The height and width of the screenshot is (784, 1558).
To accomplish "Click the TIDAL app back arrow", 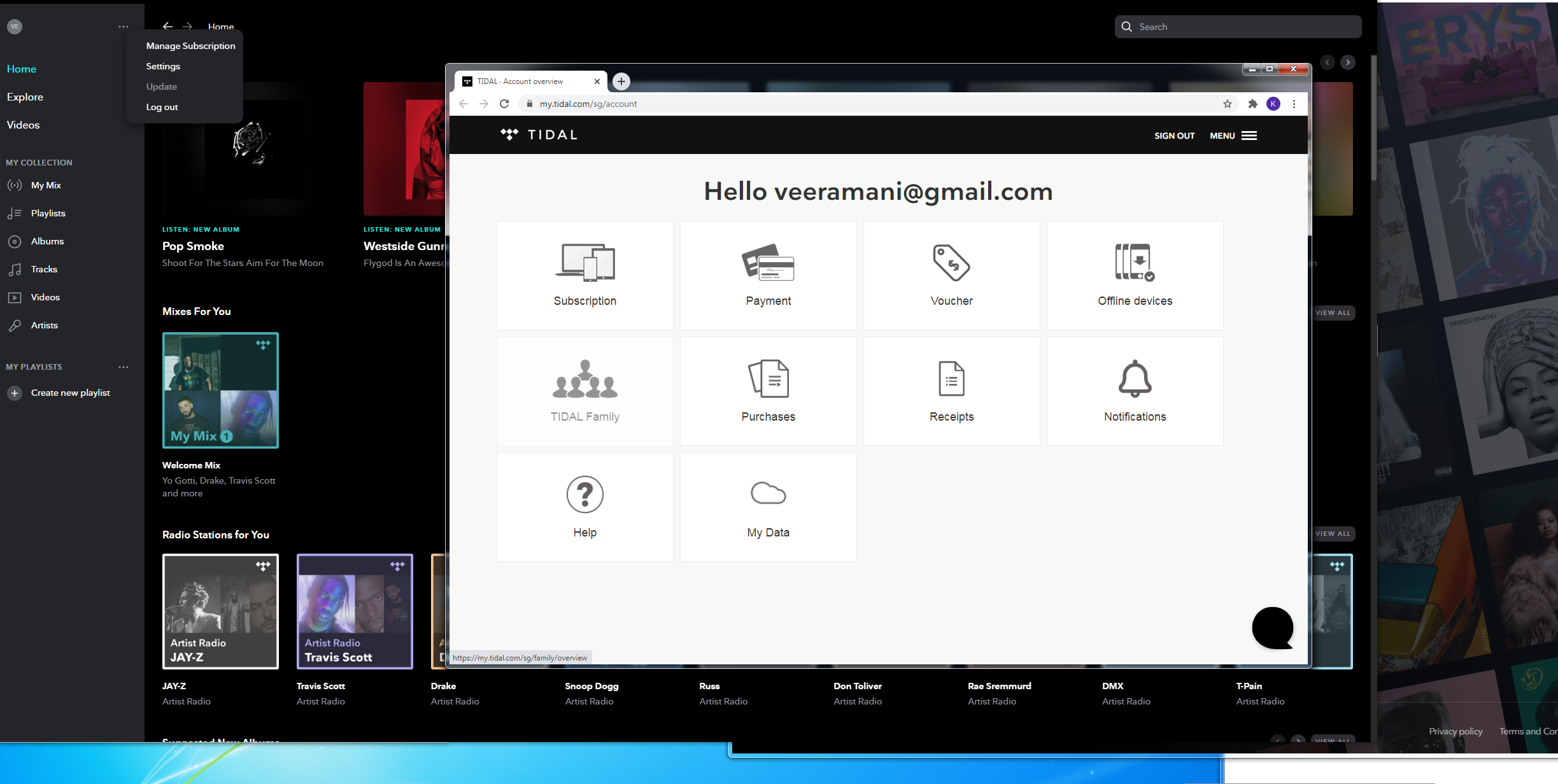I will point(167,26).
